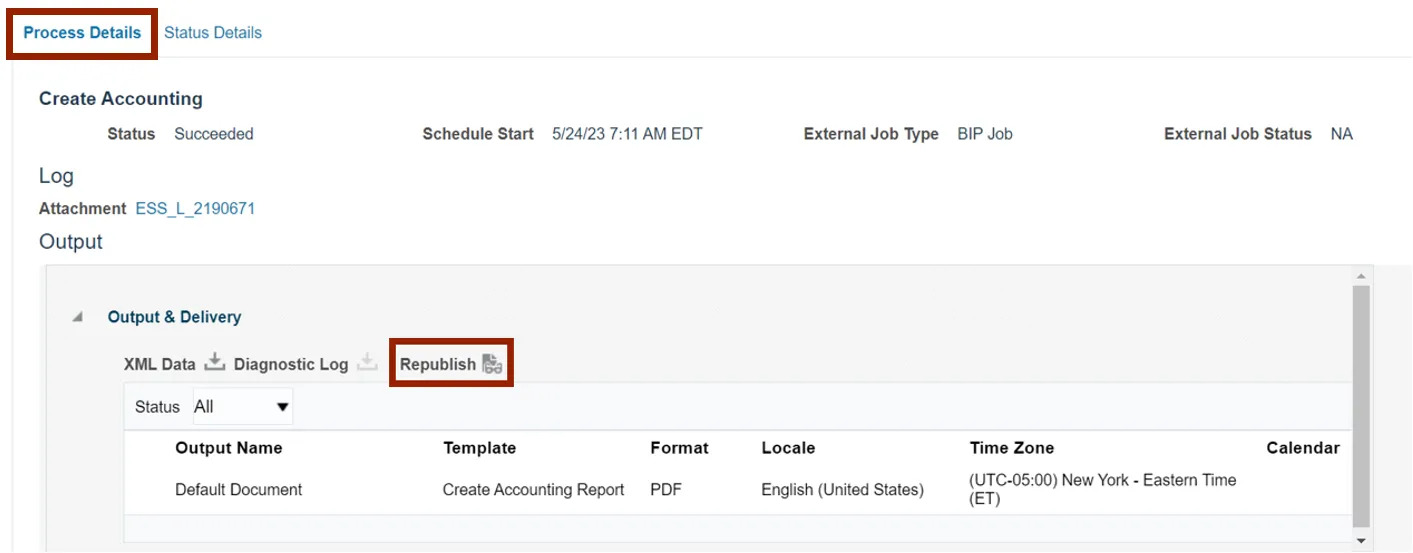The height and width of the screenshot is (553, 1413).
Task: Collapse the Output & Delivery section
Action: point(78,317)
